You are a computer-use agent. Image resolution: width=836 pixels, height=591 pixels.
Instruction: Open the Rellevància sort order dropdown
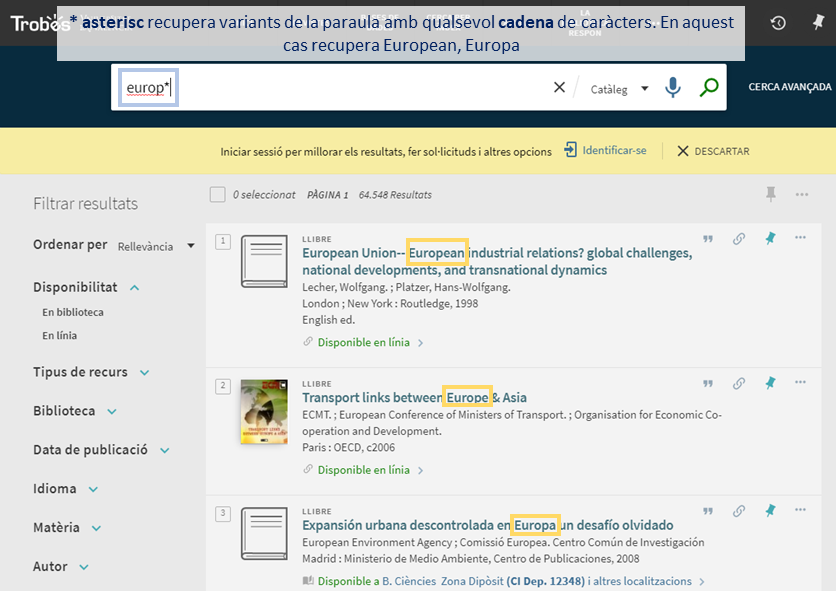coord(156,246)
